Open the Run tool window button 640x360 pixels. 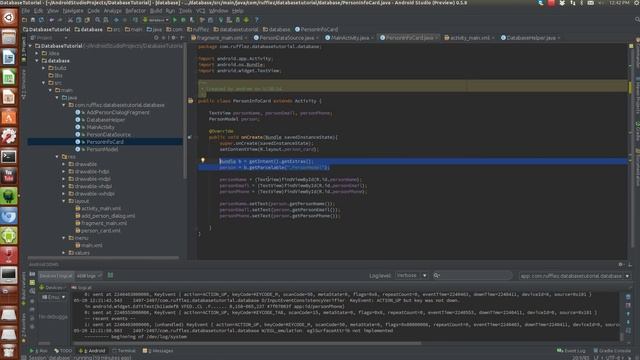(39, 351)
